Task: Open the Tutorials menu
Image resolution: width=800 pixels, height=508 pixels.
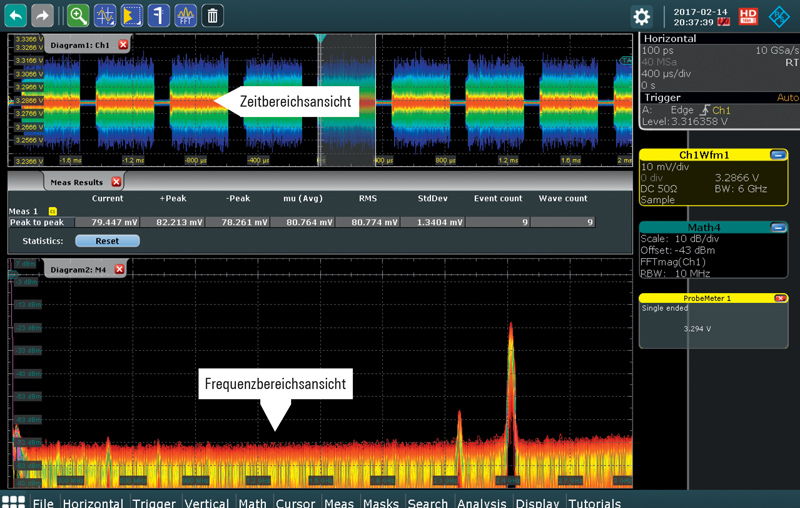Action: [594, 503]
